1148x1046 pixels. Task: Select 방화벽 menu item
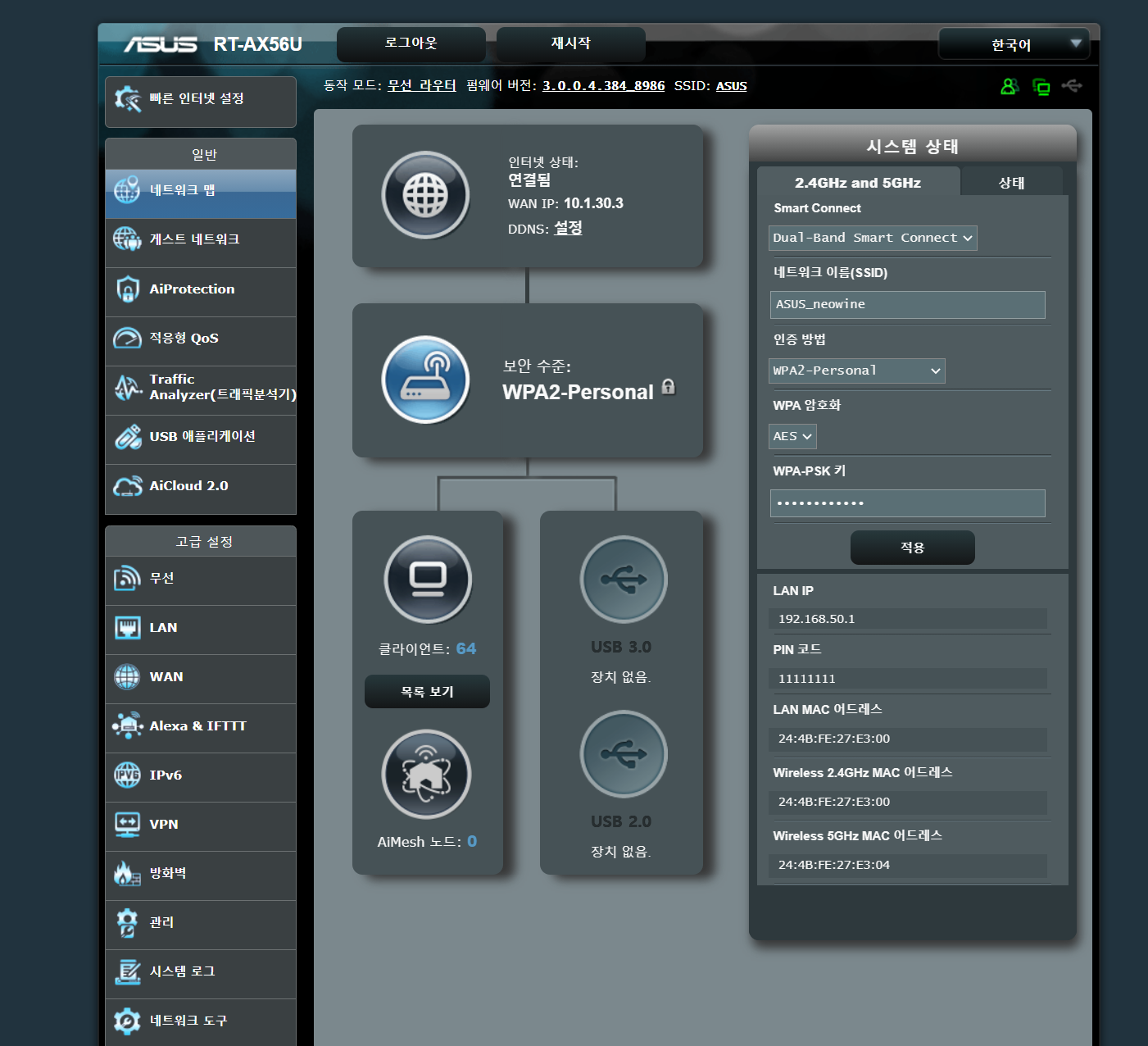[201, 876]
